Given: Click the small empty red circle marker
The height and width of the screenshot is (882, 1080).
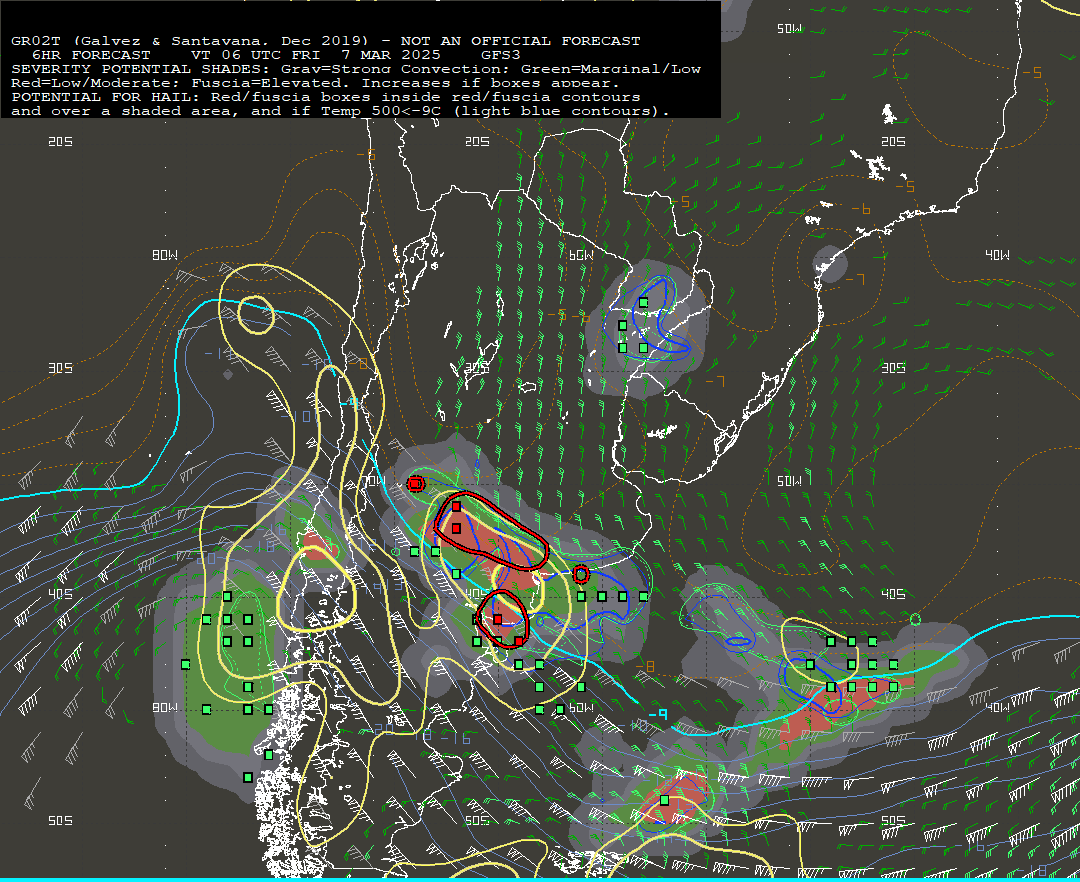Looking at the screenshot, I should coord(581,574).
